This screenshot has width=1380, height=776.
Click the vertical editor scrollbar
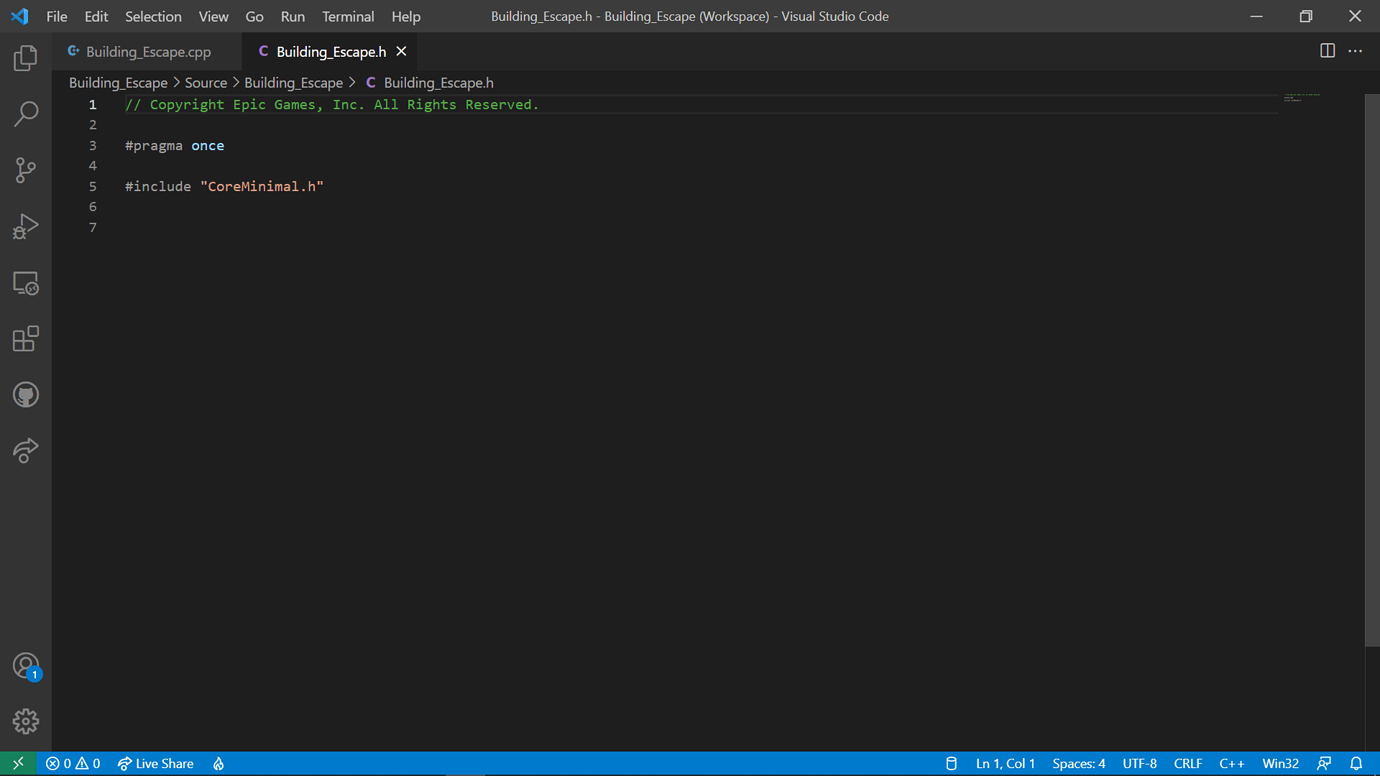point(1372,370)
